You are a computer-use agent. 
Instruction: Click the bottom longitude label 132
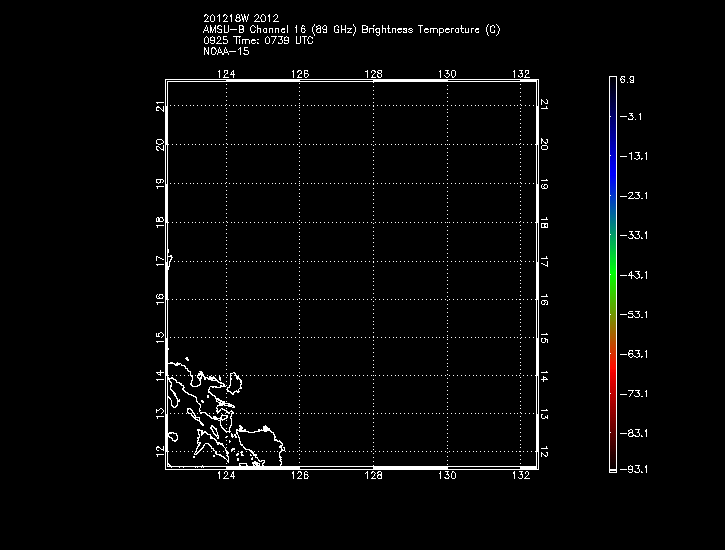click(x=521, y=475)
